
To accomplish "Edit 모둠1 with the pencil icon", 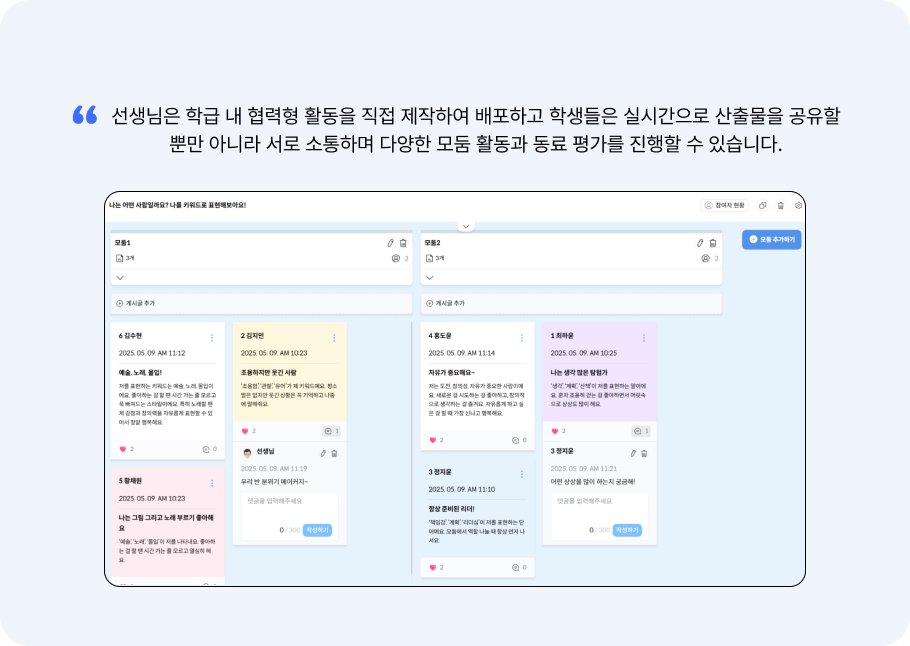I will [x=391, y=243].
